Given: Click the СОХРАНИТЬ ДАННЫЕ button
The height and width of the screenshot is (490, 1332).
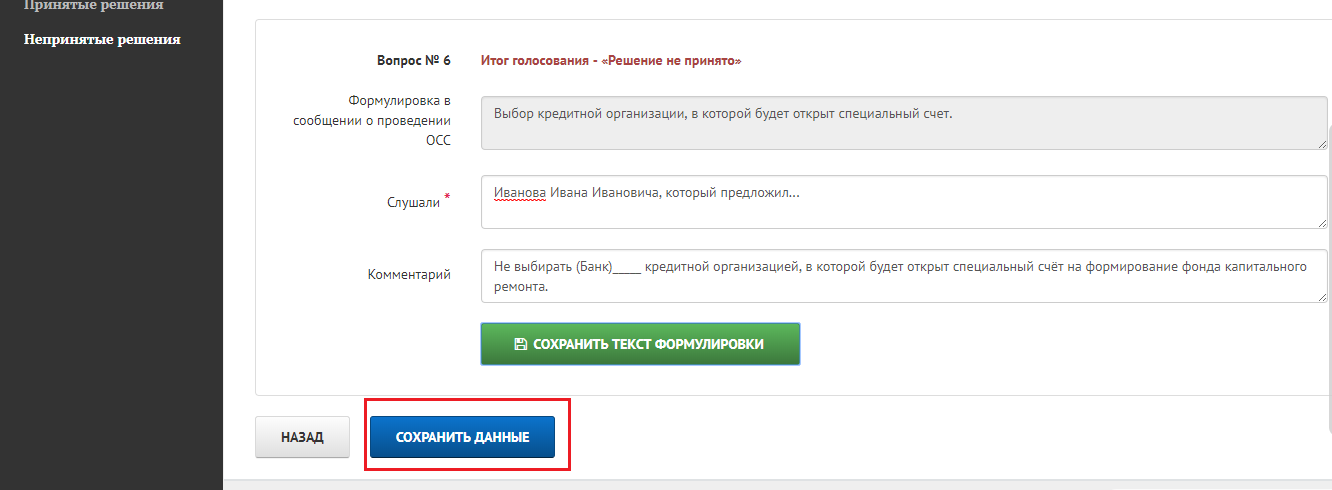Looking at the screenshot, I should point(462,438).
